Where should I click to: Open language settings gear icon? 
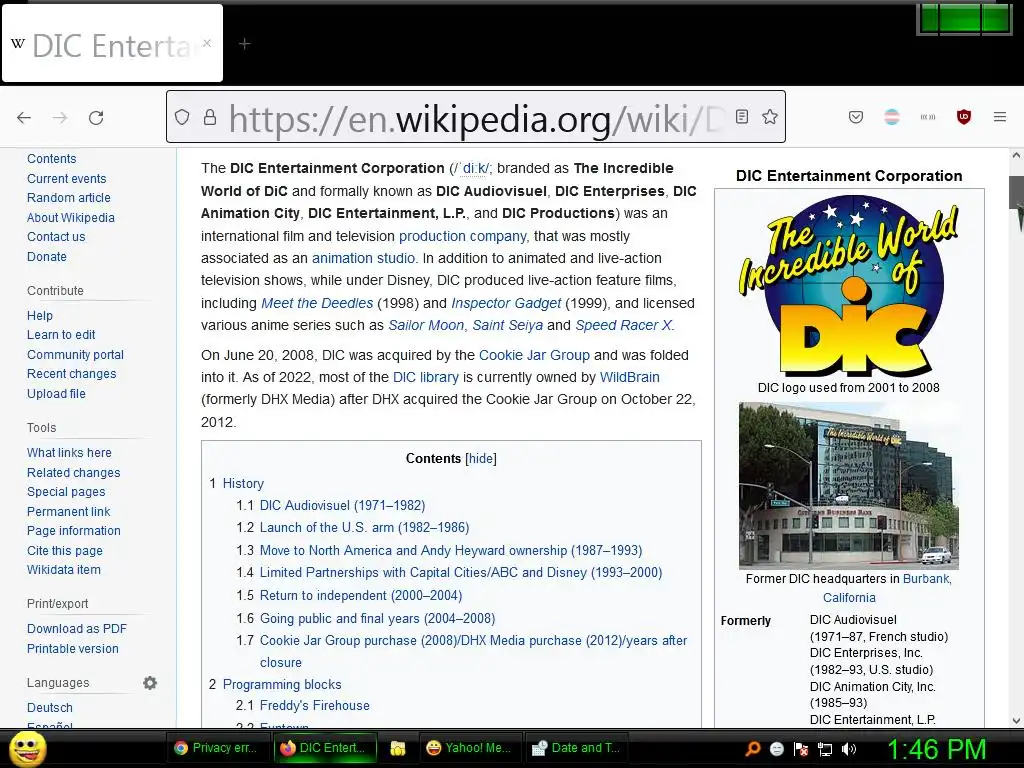click(x=150, y=682)
